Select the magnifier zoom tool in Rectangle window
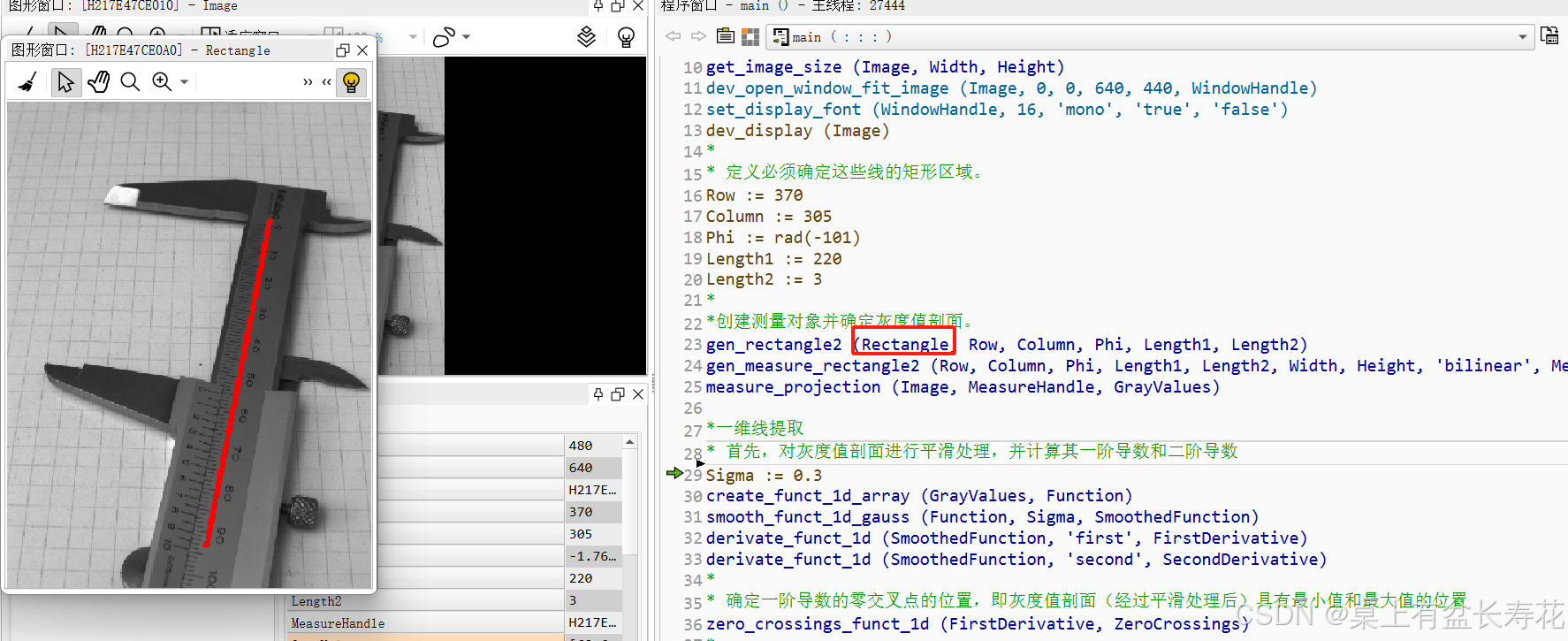This screenshot has width=1568, height=641. tap(130, 82)
